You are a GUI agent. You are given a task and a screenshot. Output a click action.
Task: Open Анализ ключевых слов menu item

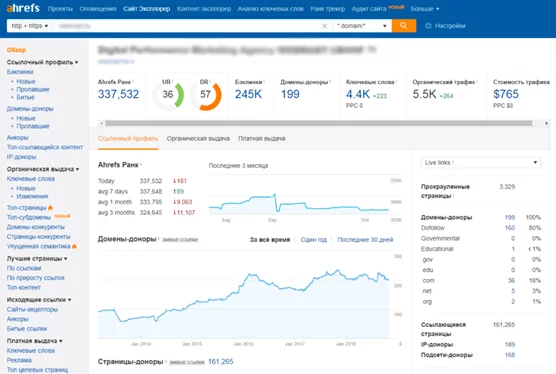pyautogui.click(x=271, y=9)
